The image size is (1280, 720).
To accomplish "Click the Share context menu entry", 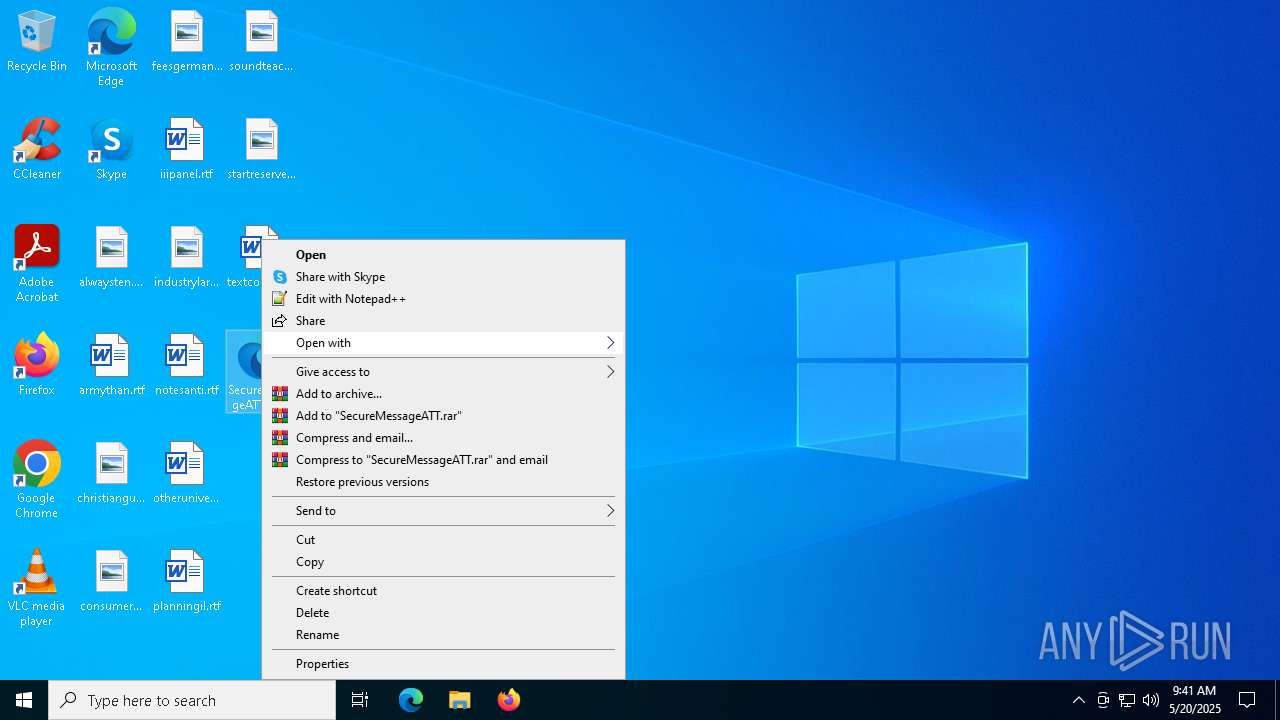I will pos(443,321).
